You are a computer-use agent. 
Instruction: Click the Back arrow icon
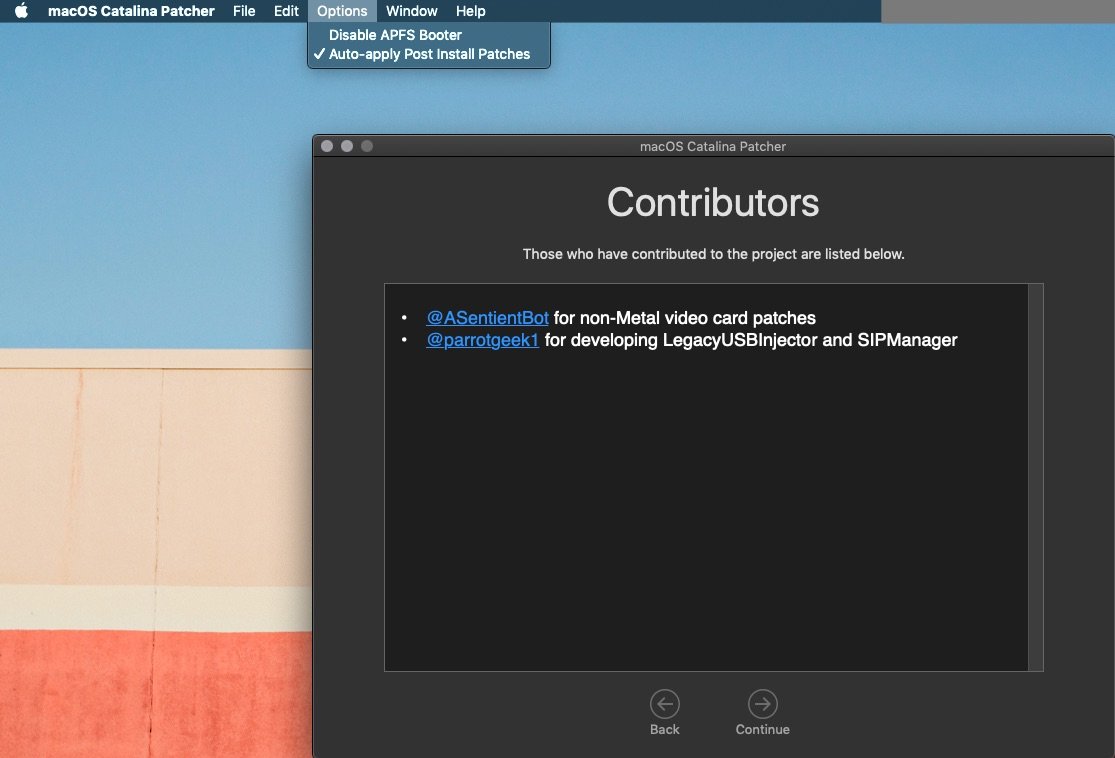click(x=665, y=704)
